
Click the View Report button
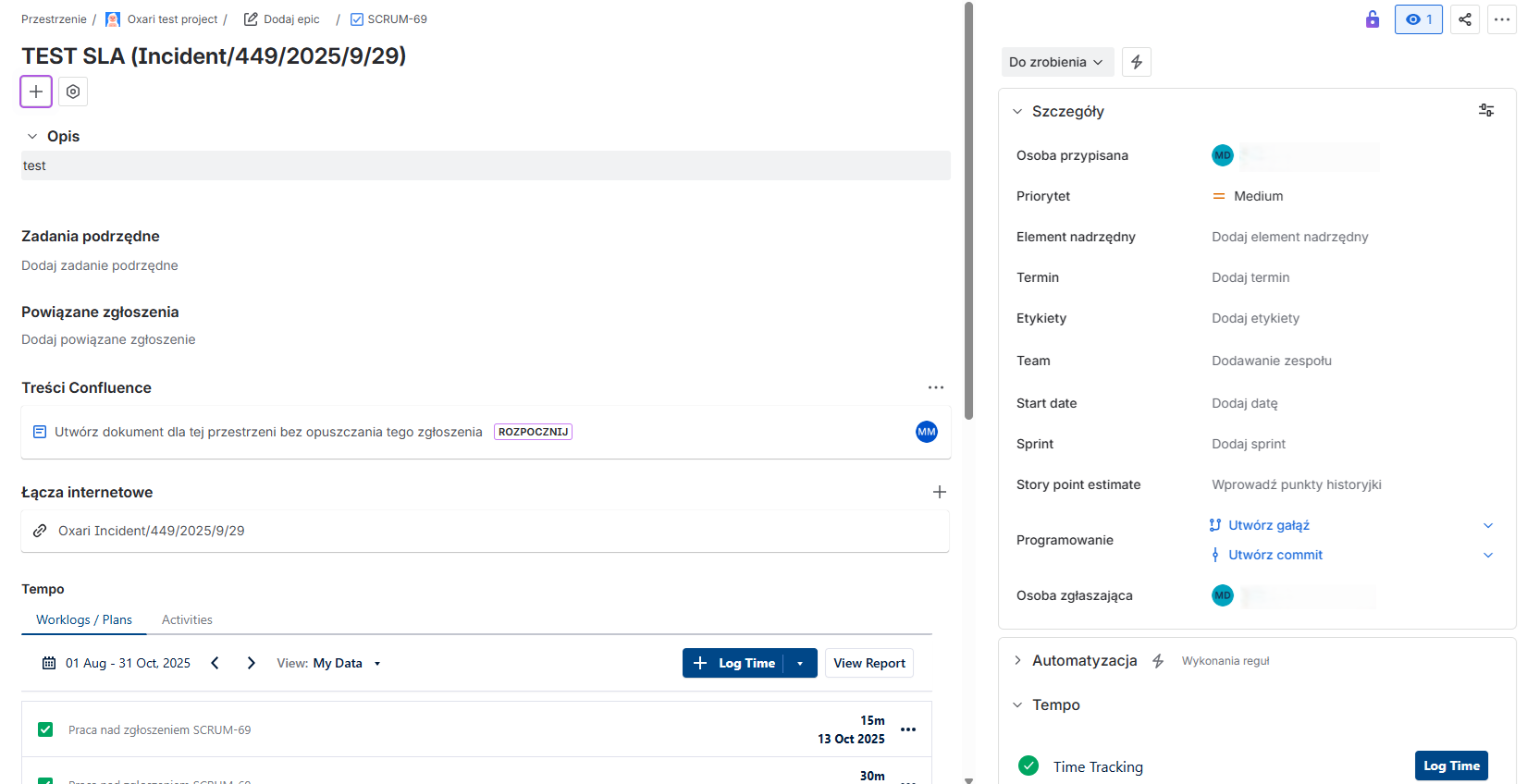click(x=868, y=663)
